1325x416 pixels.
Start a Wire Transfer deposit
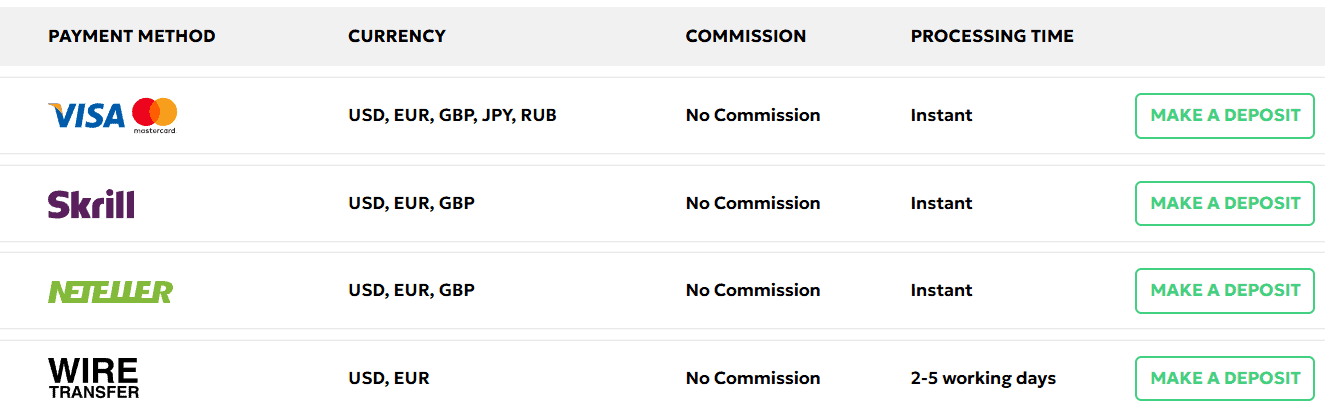click(1224, 378)
